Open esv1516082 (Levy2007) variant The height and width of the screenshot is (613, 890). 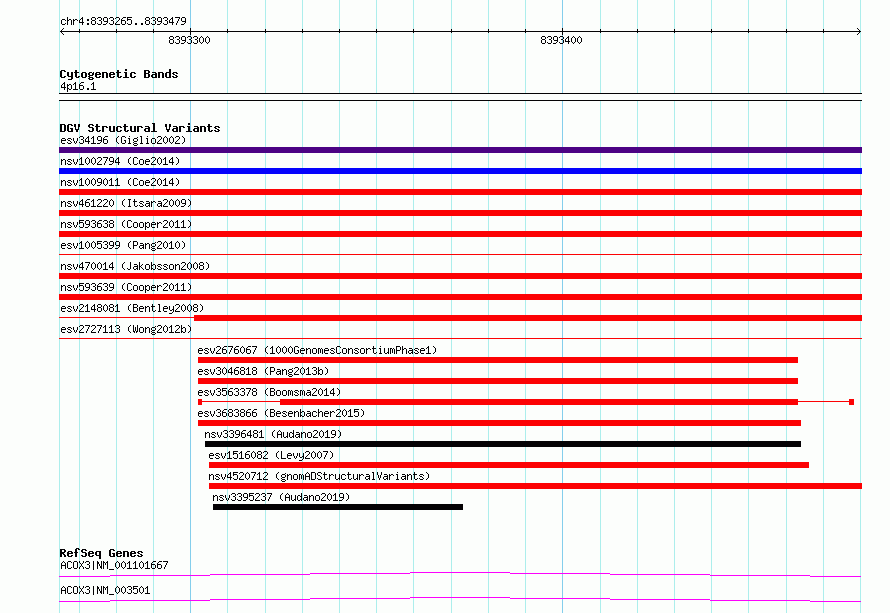[271, 455]
